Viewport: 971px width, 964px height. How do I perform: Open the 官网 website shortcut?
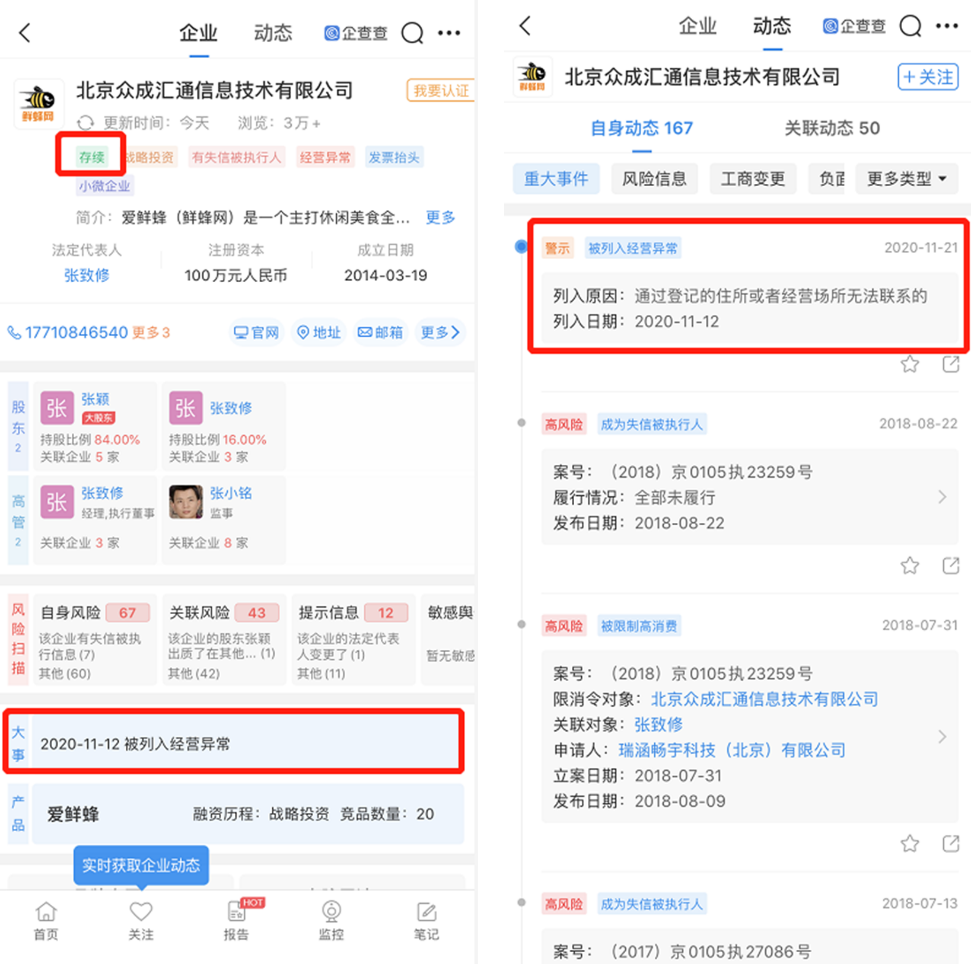coord(256,332)
